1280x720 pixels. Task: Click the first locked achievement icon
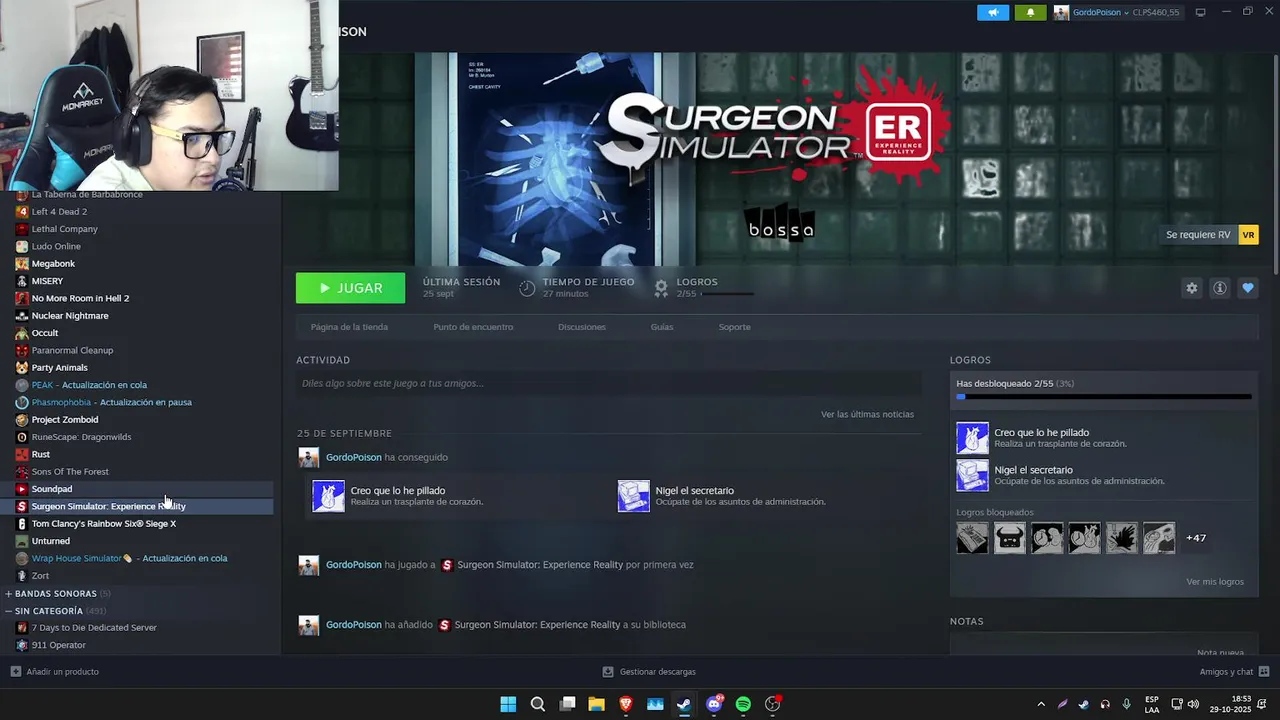click(972, 538)
